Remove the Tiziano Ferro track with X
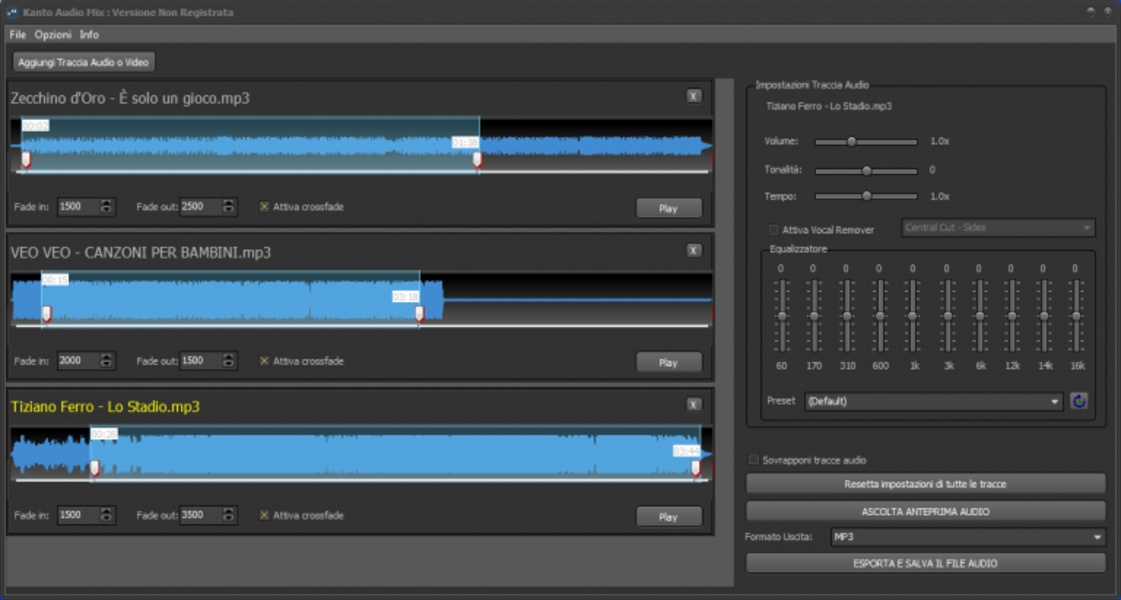Screen dimensions: 1121x600 click(694, 404)
